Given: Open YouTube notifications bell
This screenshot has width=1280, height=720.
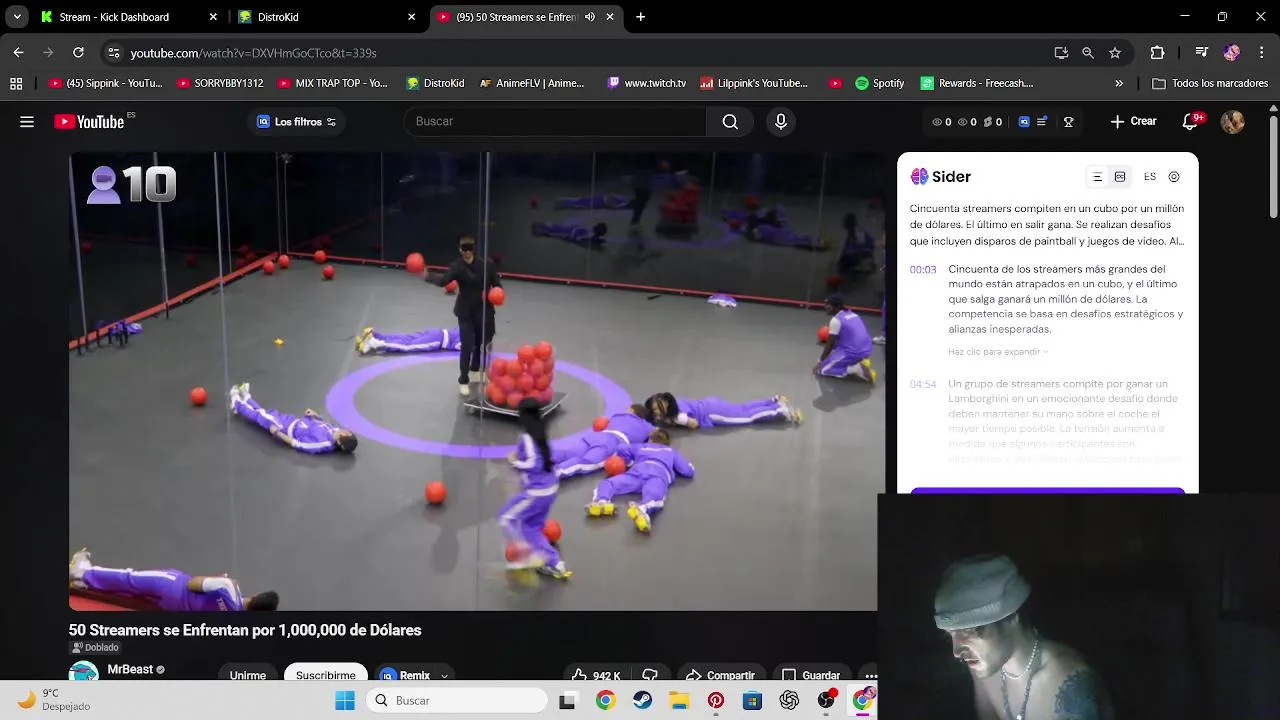Looking at the screenshot, I should tap(1190, 122).
